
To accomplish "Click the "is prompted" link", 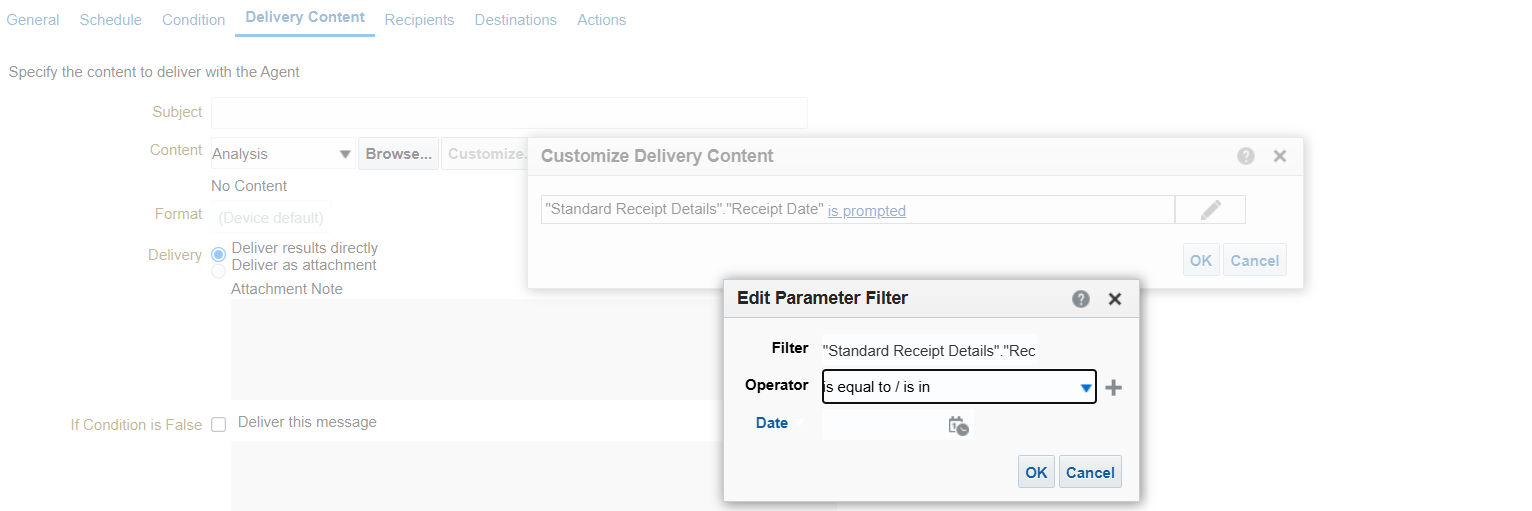I will [x=866, y=211].
